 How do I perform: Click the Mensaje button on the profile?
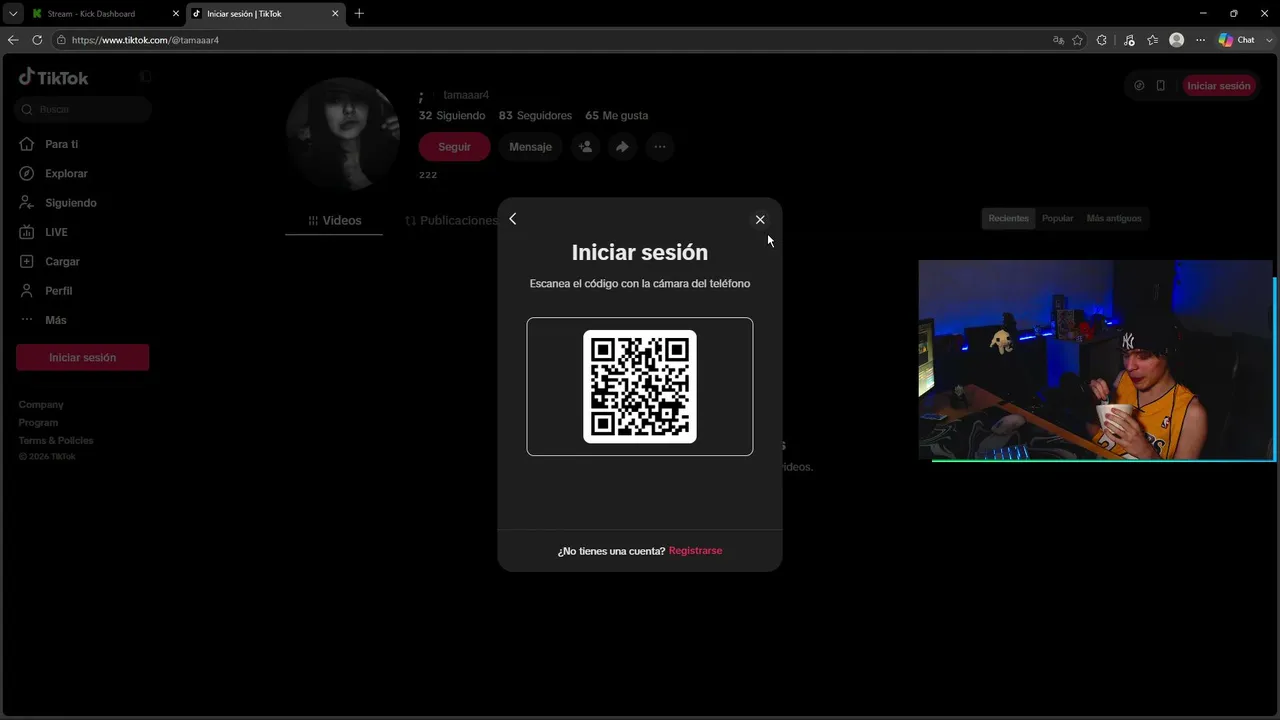(x=530, y=147)
